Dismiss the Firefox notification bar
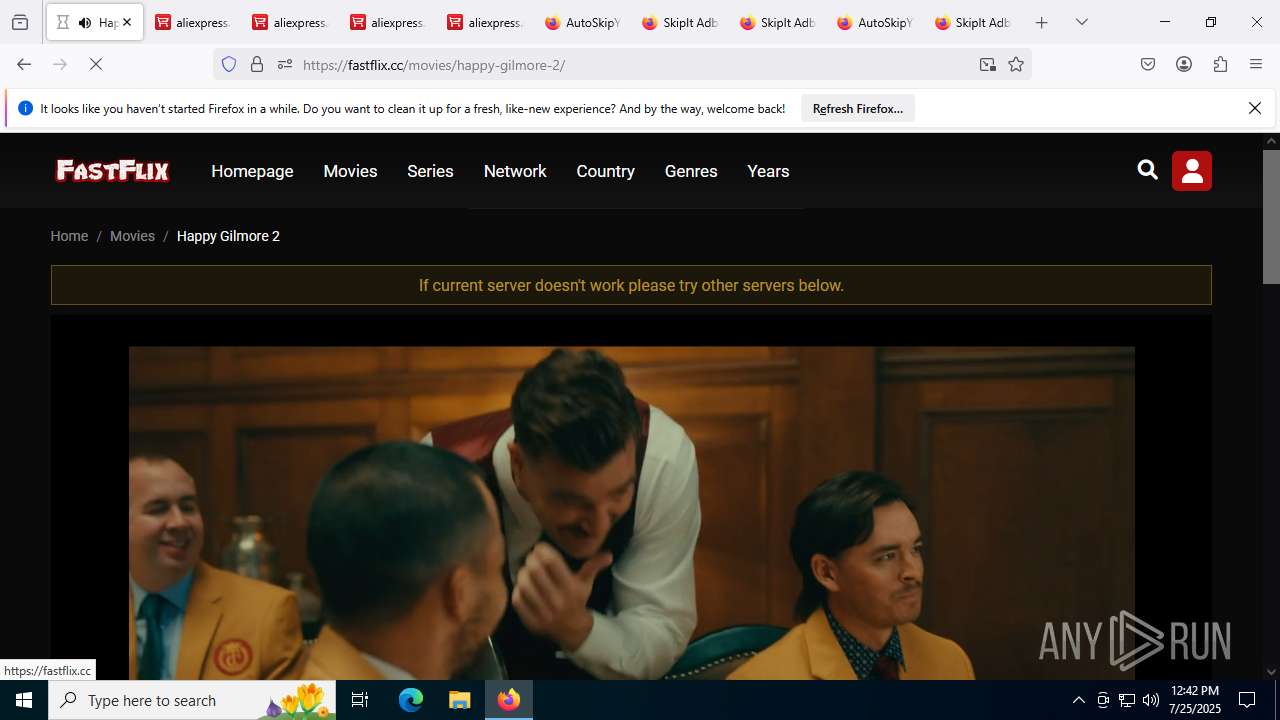The height and width of the screenshot is (720, 1280). click(1255, 108)
